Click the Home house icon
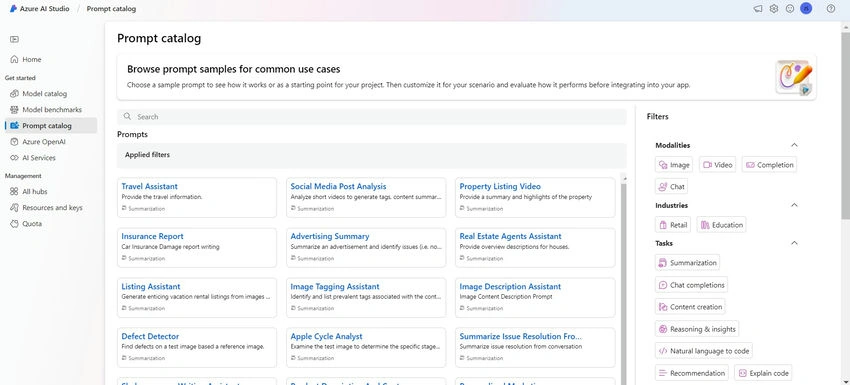The height and width of the screenshot is (385, 850). tap(14, 60)
